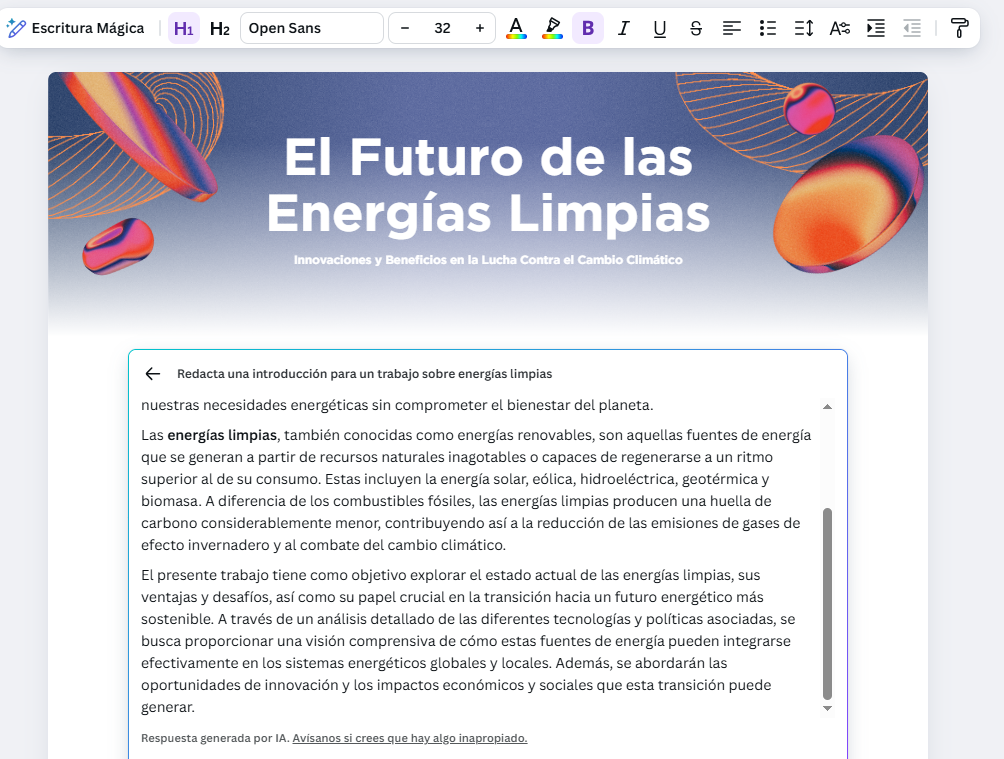Click the 'Avísanos si crees que hay algo inapropiado' link
The height and width of the screenshot is (759, 1004).
[409, 738]
